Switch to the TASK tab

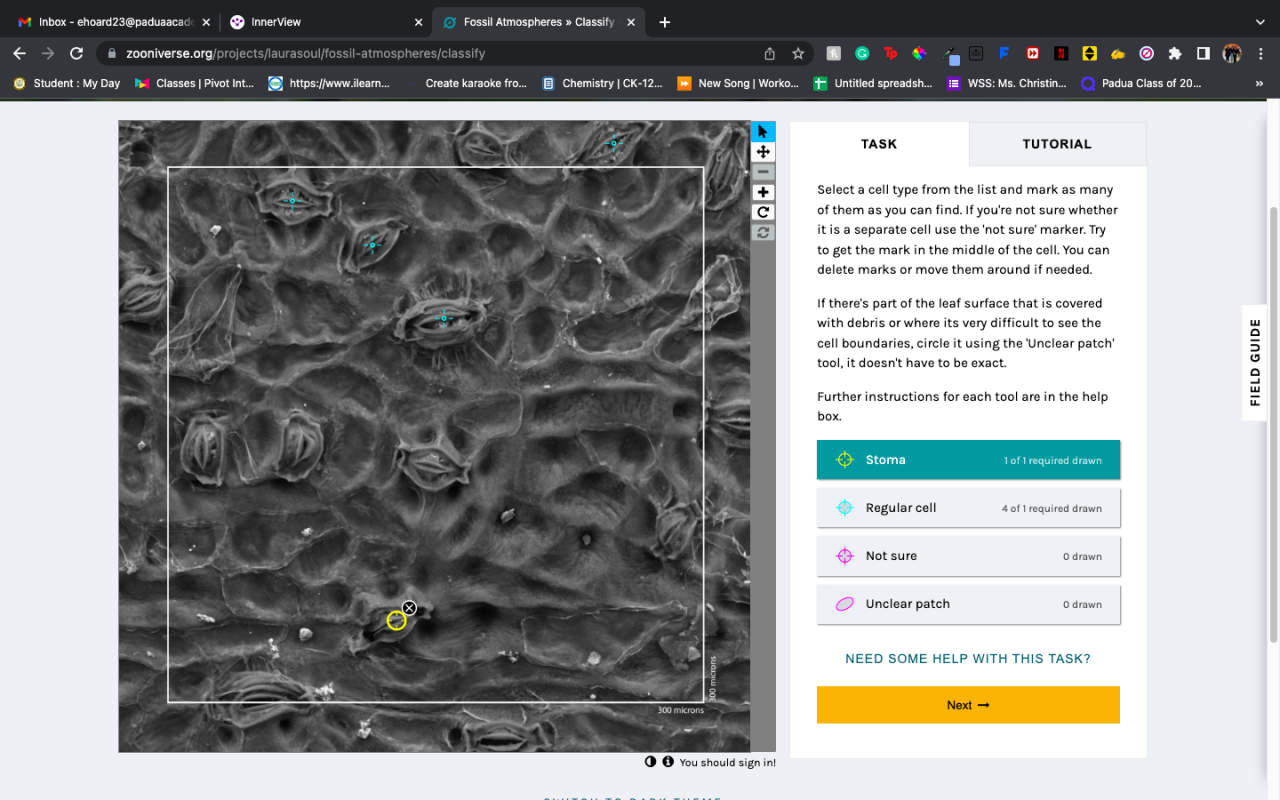[879, 144]
